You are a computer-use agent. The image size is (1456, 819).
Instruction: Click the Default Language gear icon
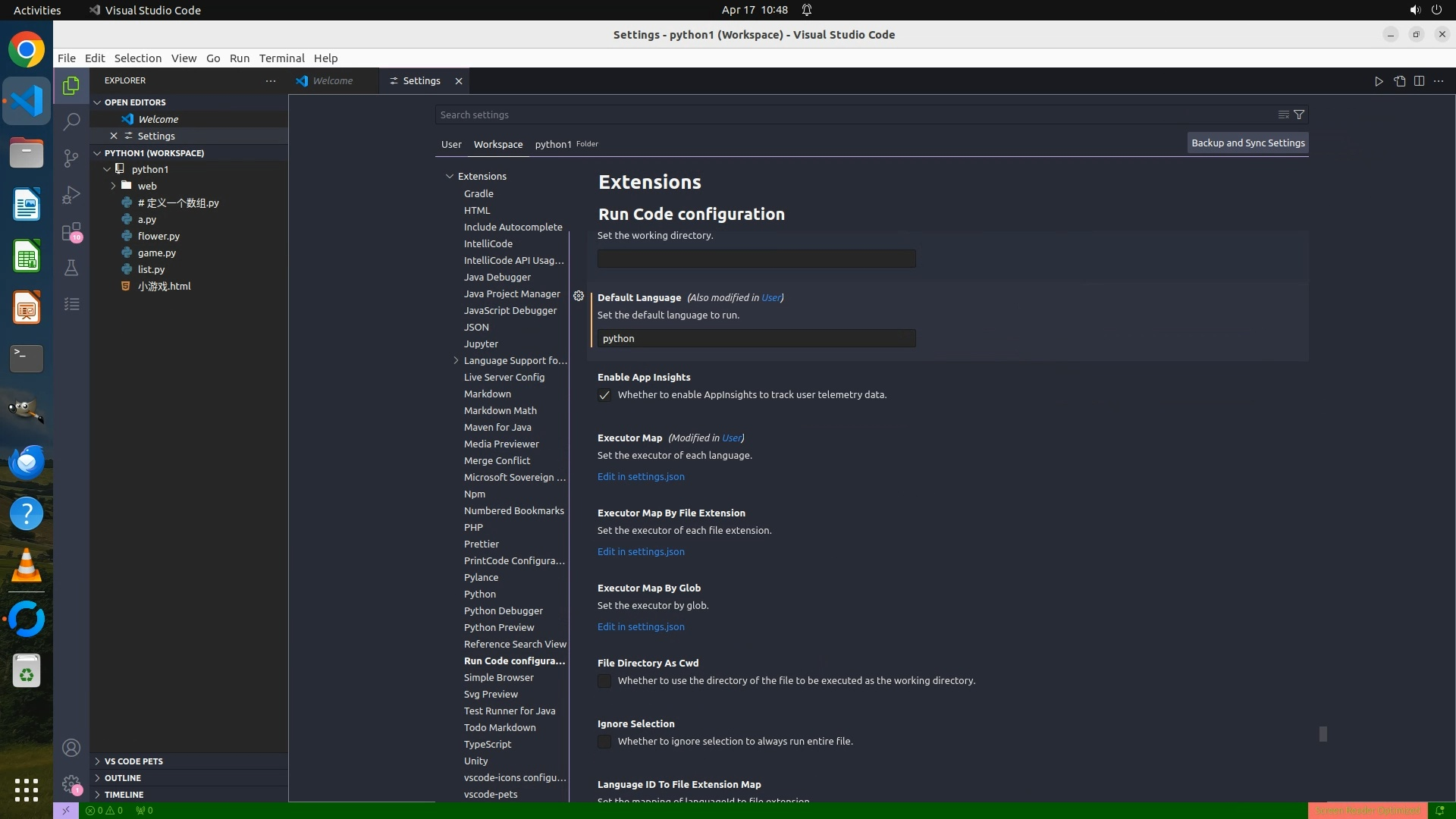pyautogui.click(x=579, y=297)
